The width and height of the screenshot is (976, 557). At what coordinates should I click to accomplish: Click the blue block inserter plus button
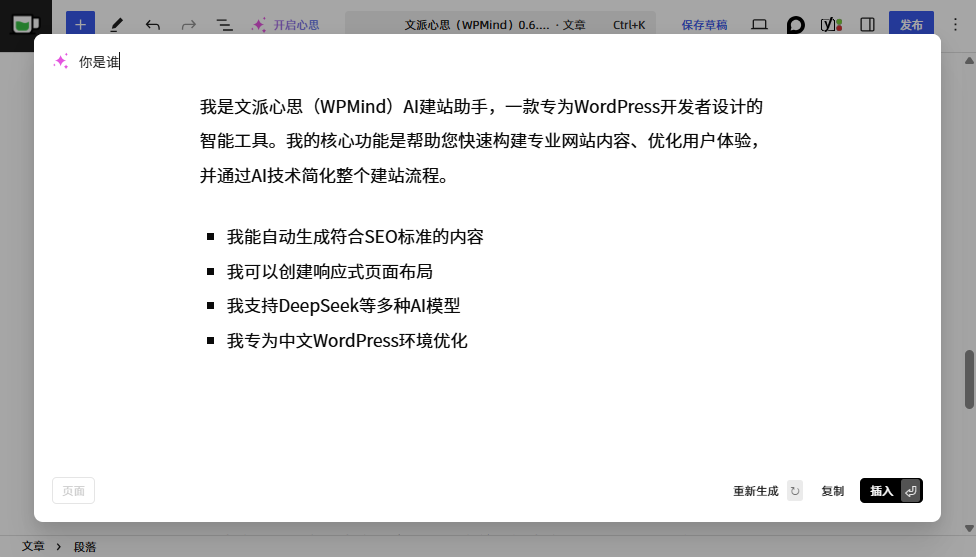[x=80, y=25]
